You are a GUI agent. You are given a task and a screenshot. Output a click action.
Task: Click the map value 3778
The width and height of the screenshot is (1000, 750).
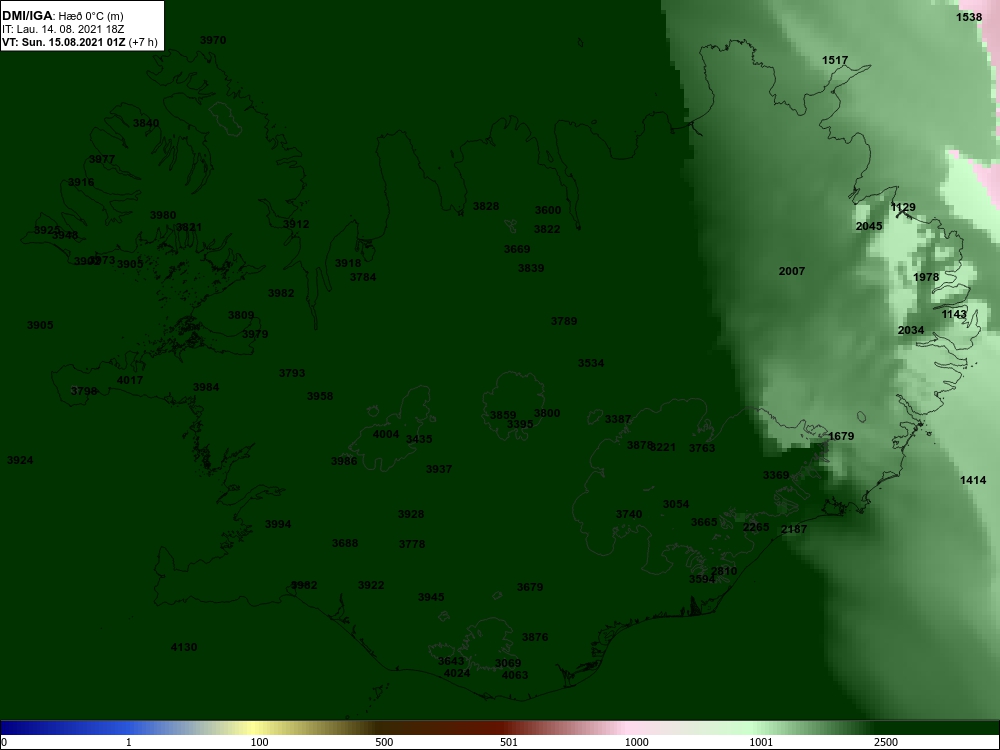point(412,544)
